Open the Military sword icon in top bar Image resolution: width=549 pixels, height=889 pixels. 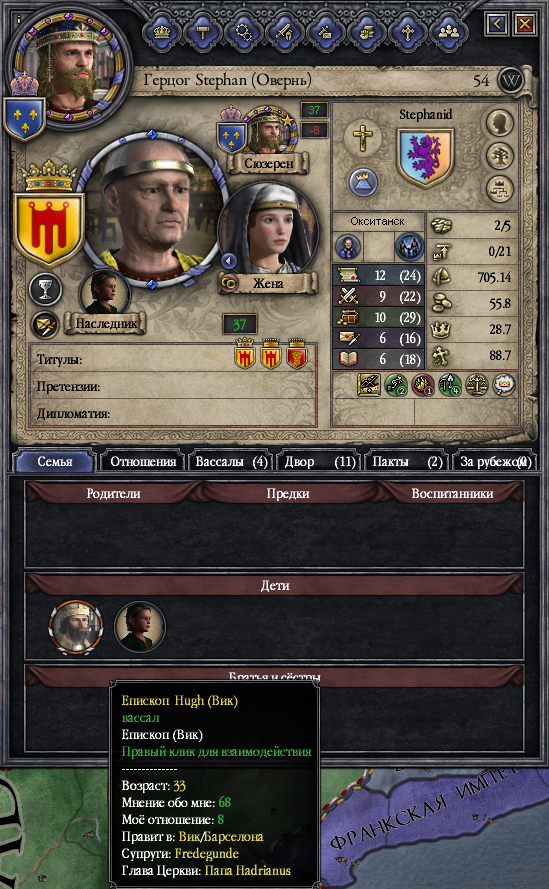[285, 31]
